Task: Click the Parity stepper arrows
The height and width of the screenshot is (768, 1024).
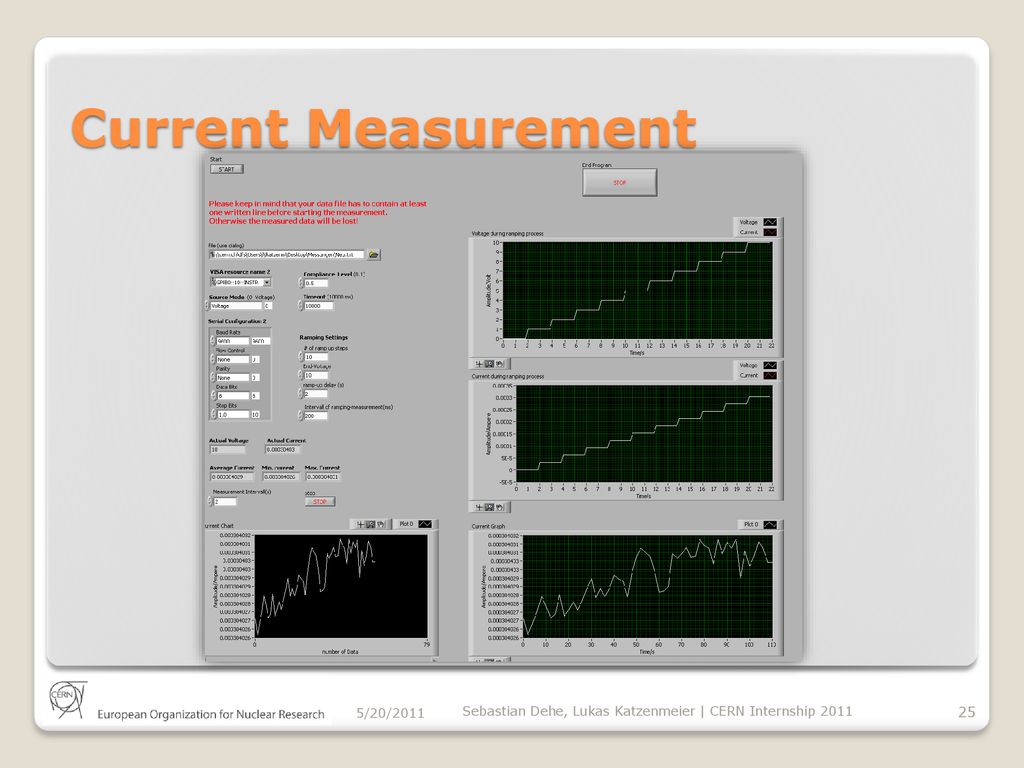Action: pos(212,377)
